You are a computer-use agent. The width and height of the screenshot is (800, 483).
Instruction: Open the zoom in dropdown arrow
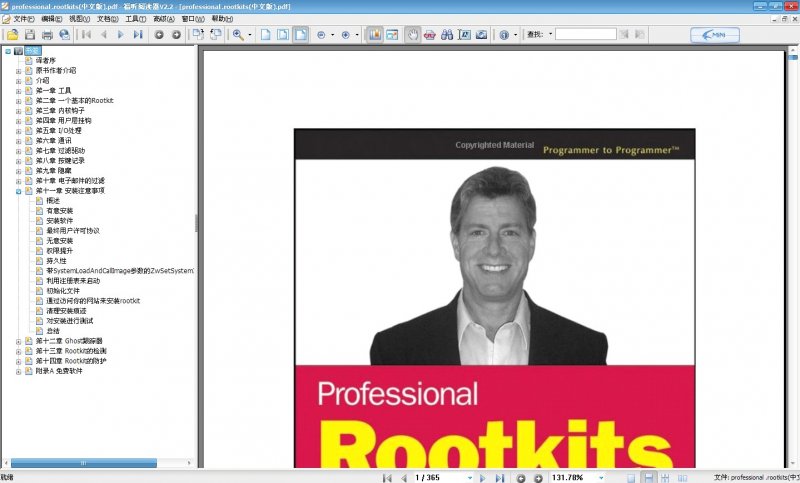(357, 35)
